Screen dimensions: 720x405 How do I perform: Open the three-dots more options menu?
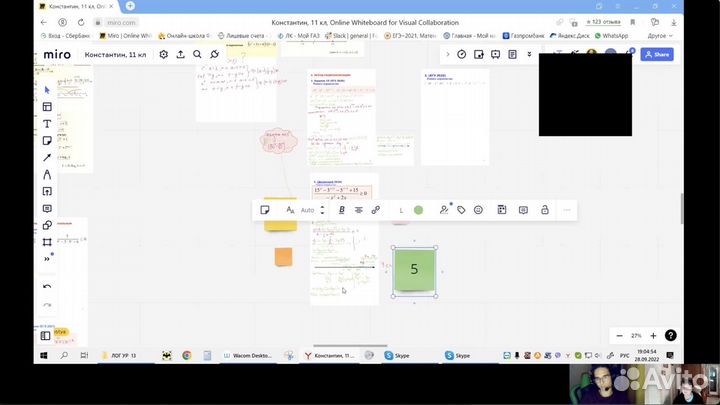[x=567, y=210]
